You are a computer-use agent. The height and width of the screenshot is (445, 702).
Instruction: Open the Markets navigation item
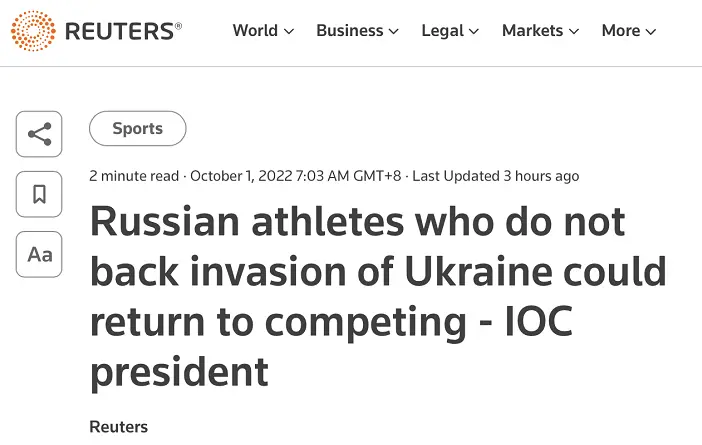pos(532,30)
